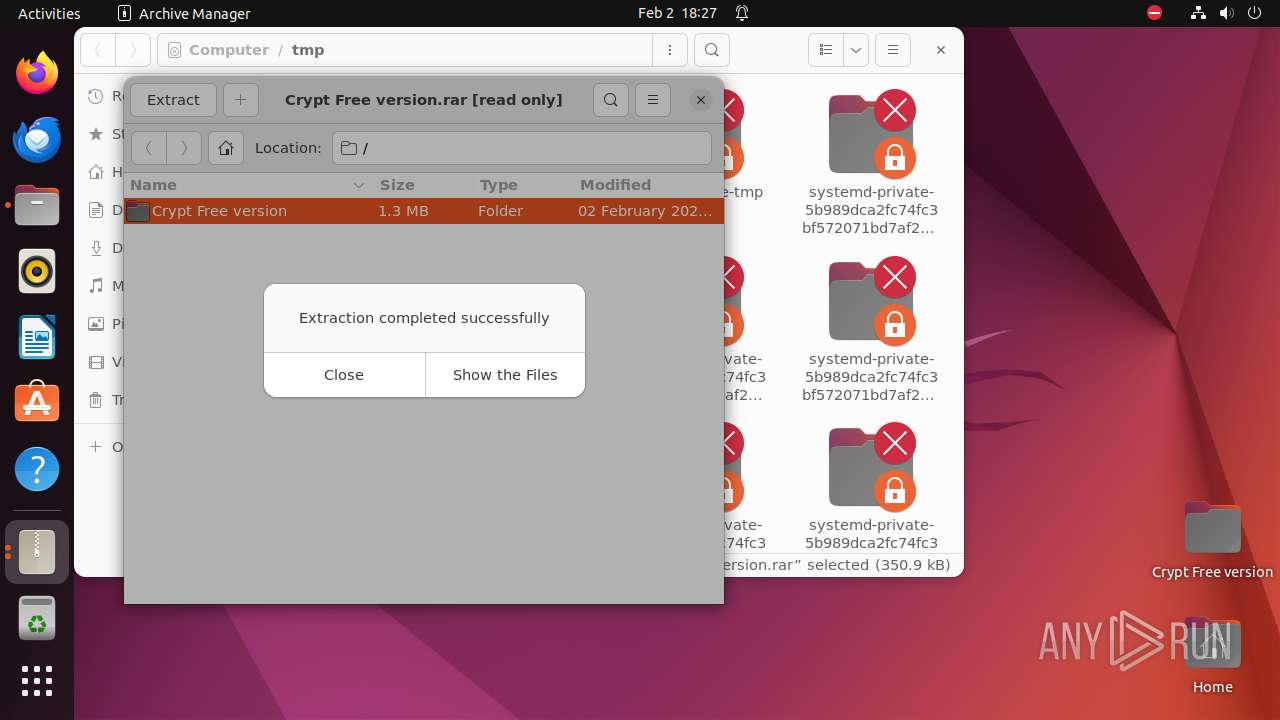Select the middle systemd-private folder in Files
Viewport: 1280px width, 720px height.
[x=871, y=331]
